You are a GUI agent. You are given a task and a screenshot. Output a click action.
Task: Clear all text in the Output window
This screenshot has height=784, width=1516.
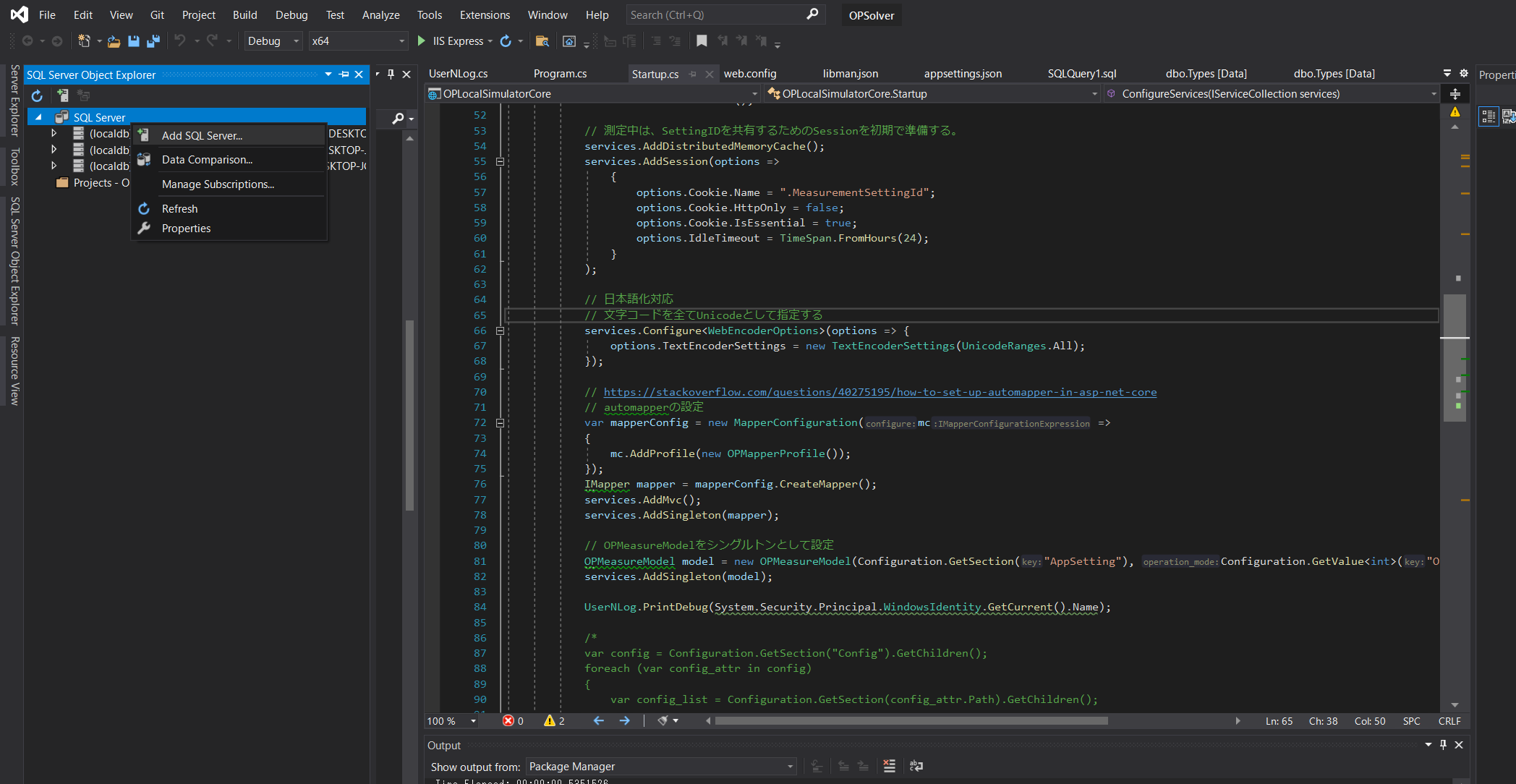coord(889,766)
